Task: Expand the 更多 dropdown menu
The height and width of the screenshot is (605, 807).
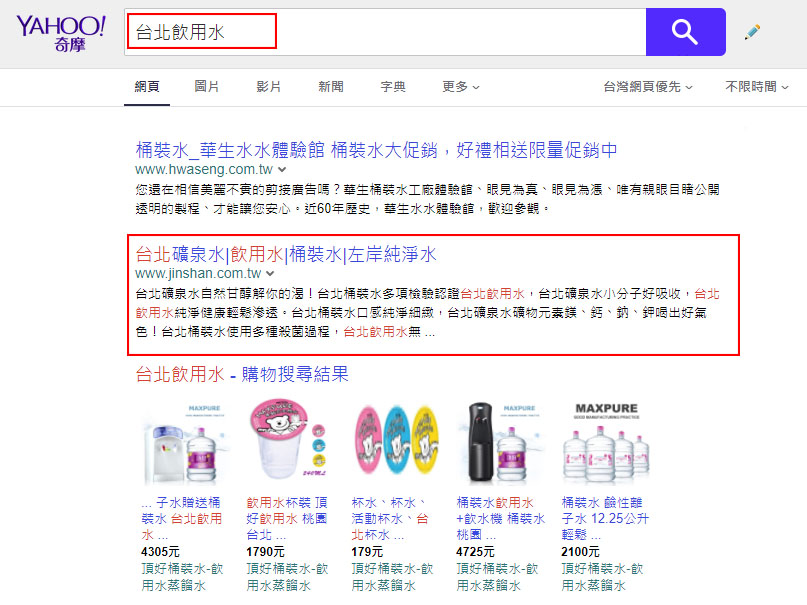Action: click(461, 86)
